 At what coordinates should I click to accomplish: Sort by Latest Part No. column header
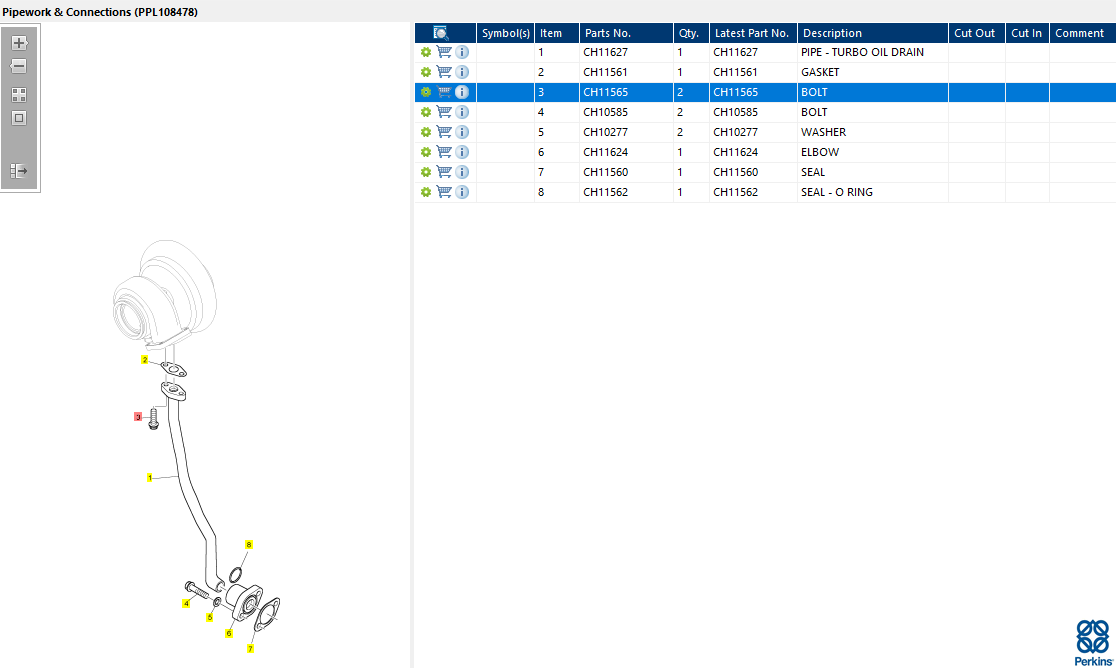(x=753, y=33)
